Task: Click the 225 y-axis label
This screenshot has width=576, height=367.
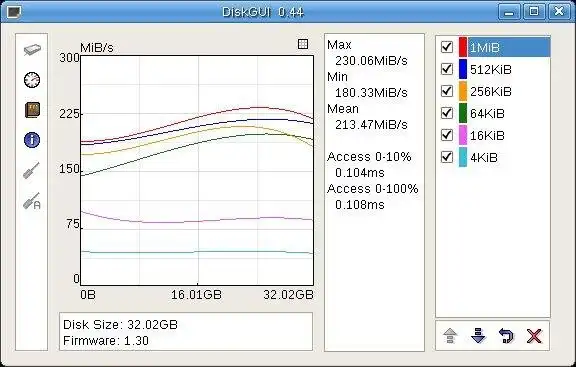Action: 69,114
